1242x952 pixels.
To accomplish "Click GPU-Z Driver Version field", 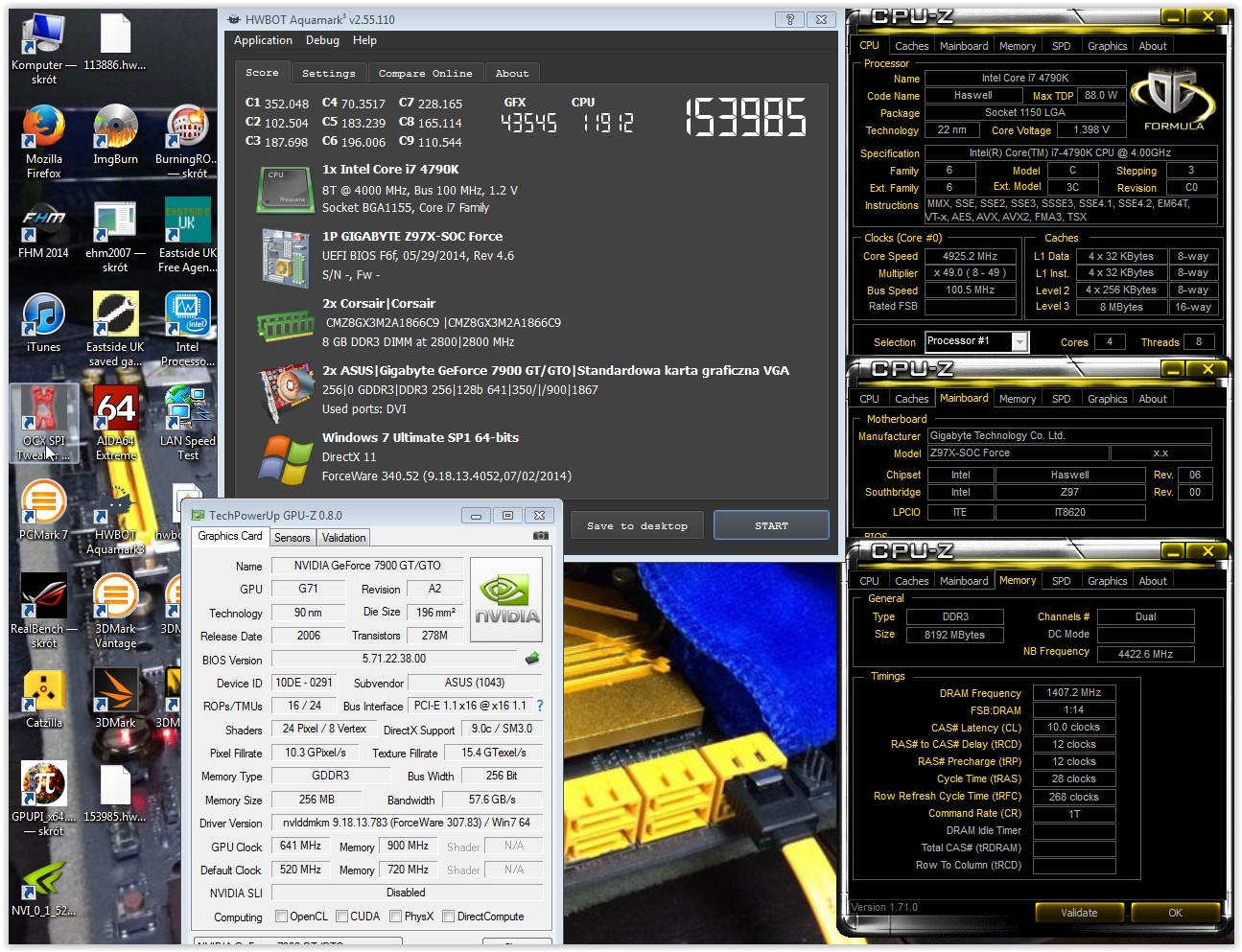I will [406, 823].
